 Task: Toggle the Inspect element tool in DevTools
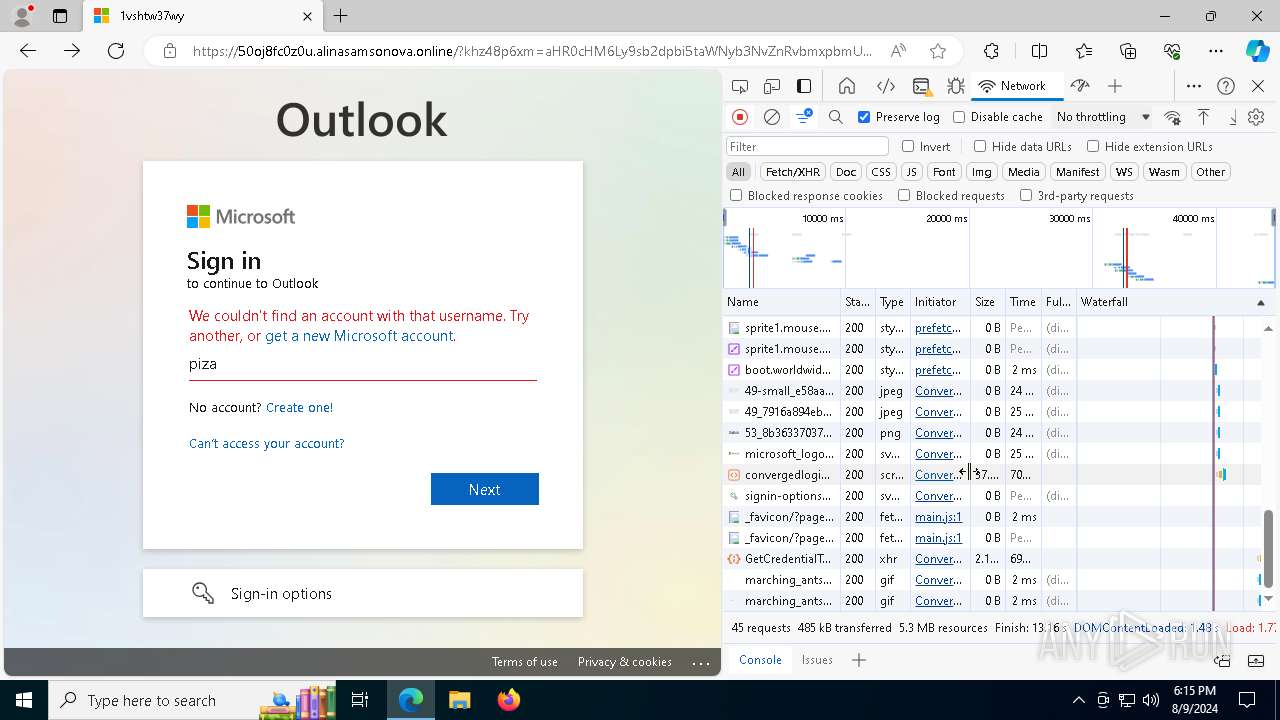[740, 86]
